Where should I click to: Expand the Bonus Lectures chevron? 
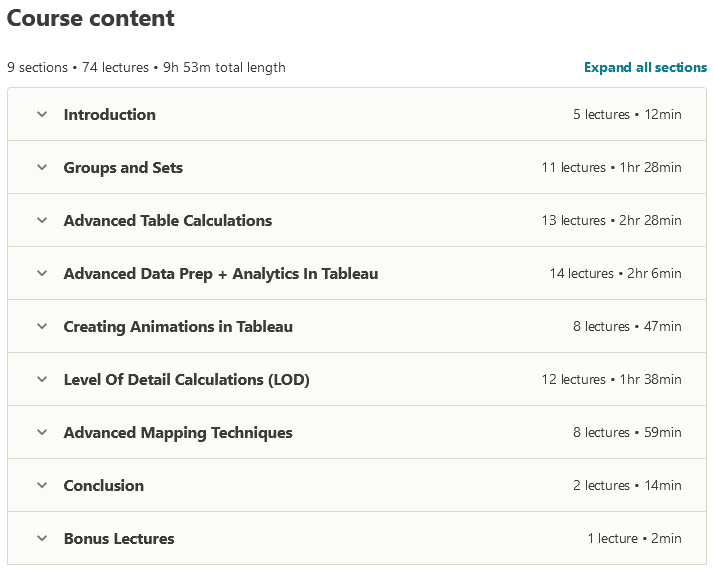click(42, 538)
